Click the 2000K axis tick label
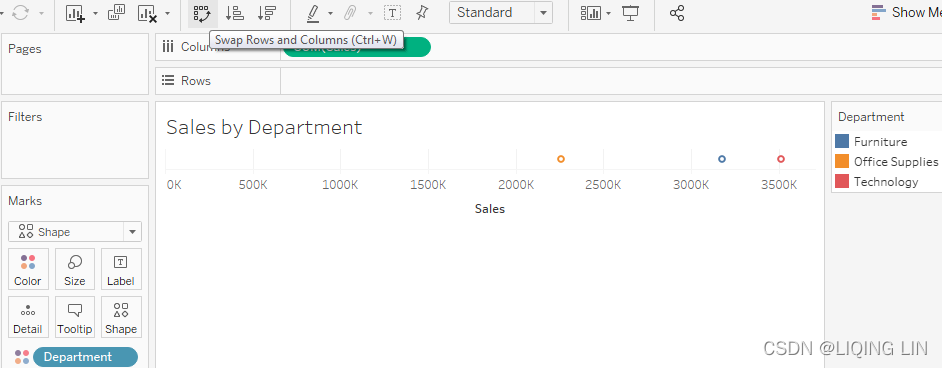The image size is (942, 368). pyautogui.click(x=516, y=184)
